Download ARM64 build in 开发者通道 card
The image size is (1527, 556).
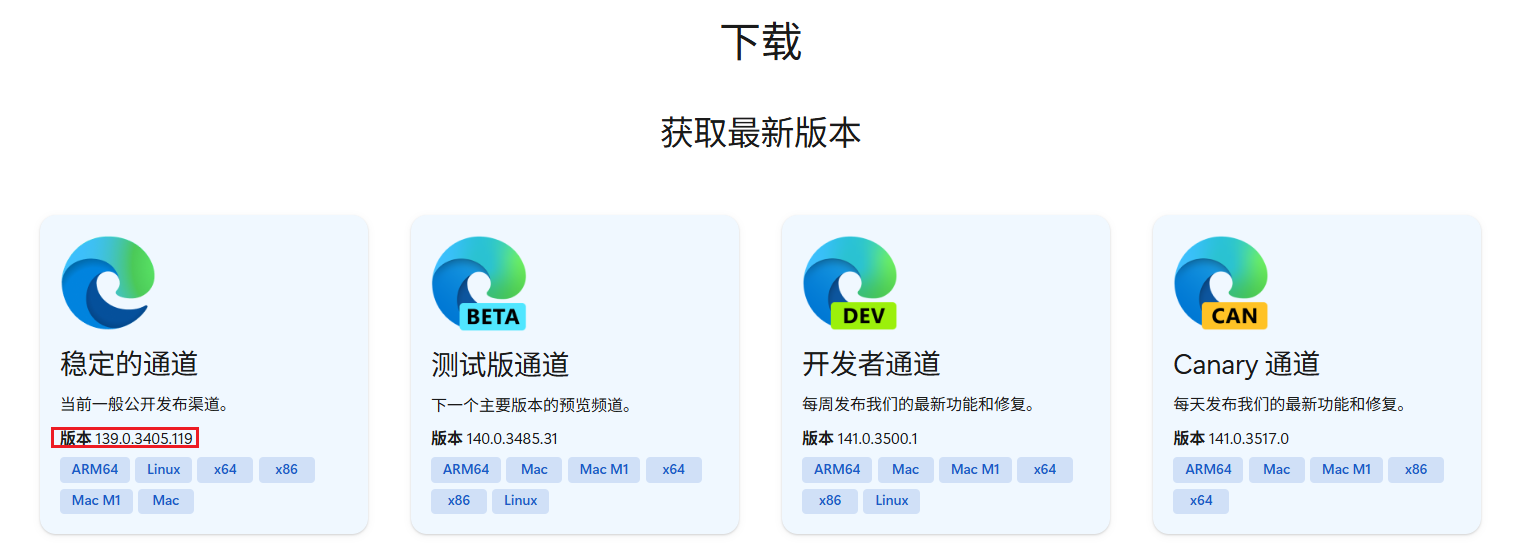coord(837,470)
